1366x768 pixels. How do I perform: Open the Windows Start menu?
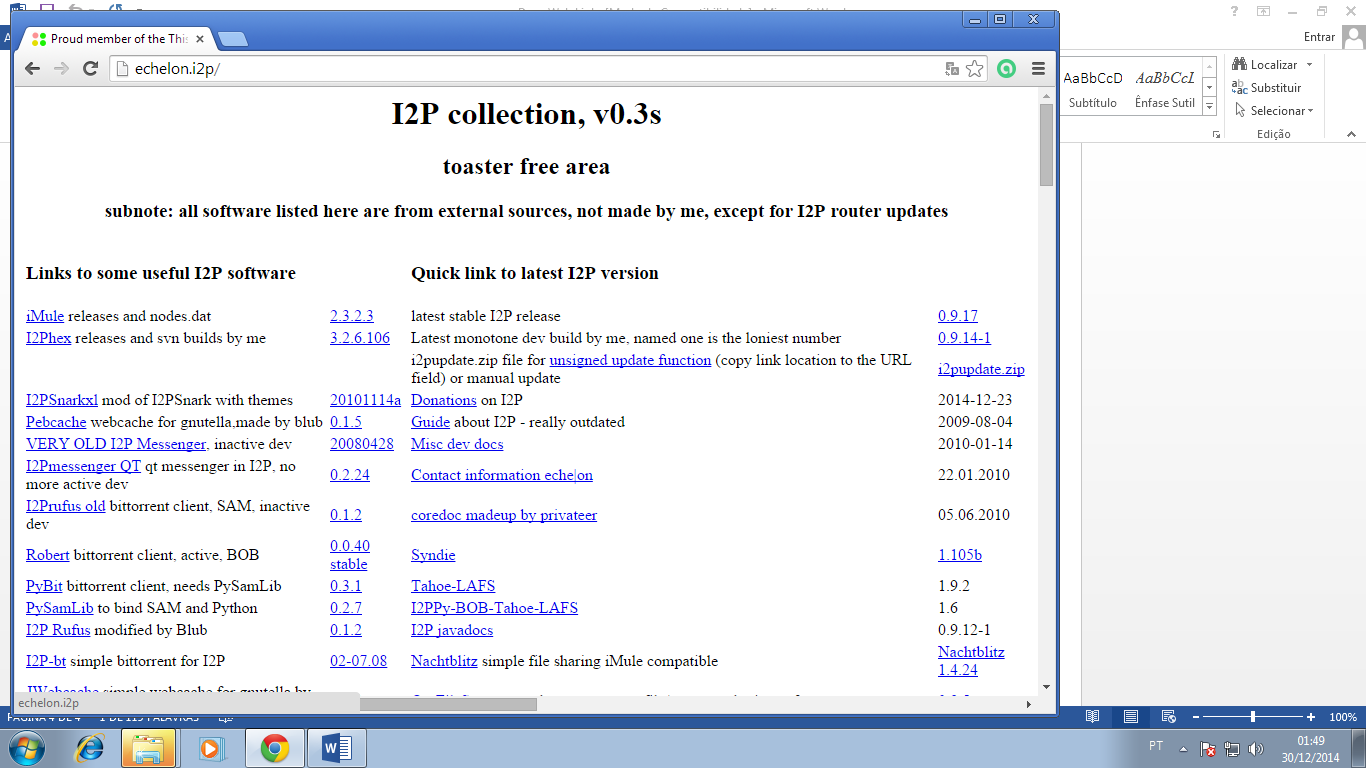click(27, 747)
